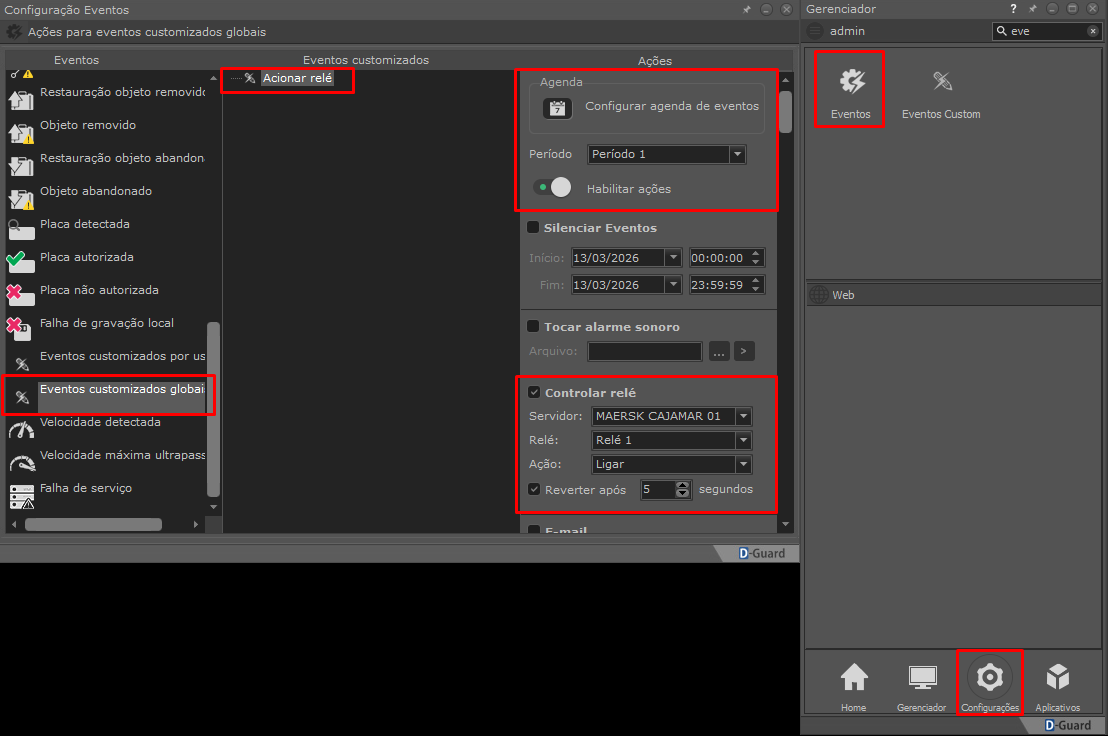Select the Acionar relé custom event
The width and height of the screenshot is (1108, 736).
[x=297, y=78]
